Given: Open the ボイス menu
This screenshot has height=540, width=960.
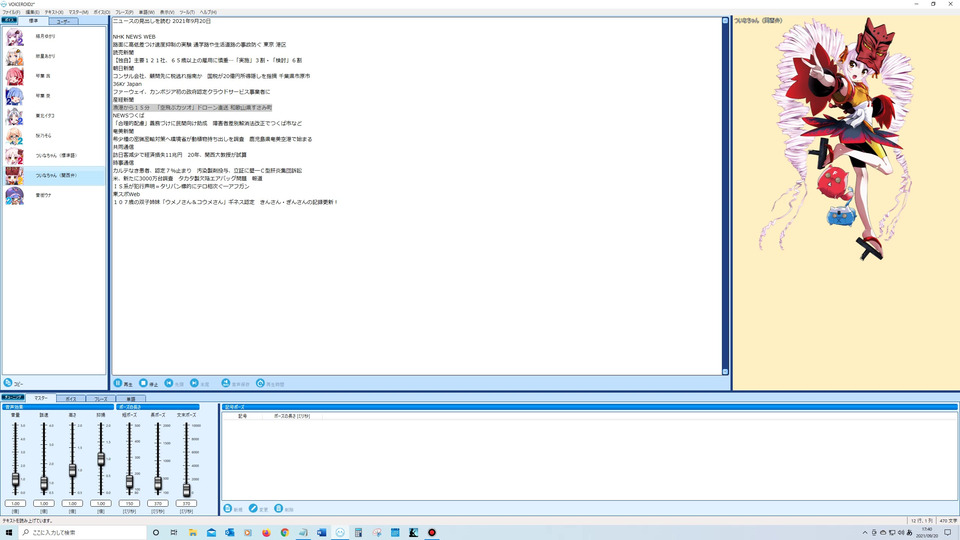Looking at the screenshot, I should point(102,12).
